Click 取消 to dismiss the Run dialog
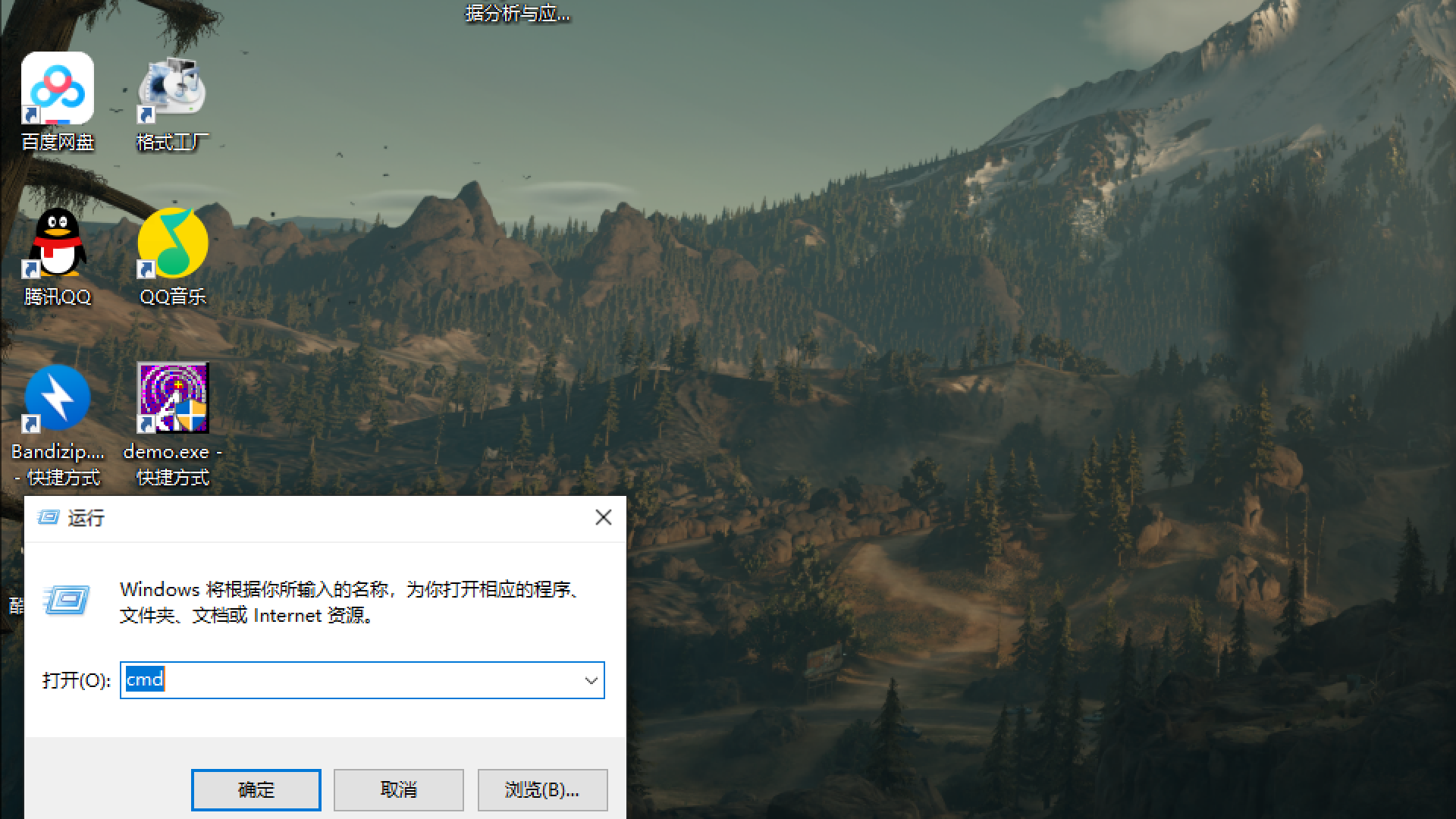 398,789
